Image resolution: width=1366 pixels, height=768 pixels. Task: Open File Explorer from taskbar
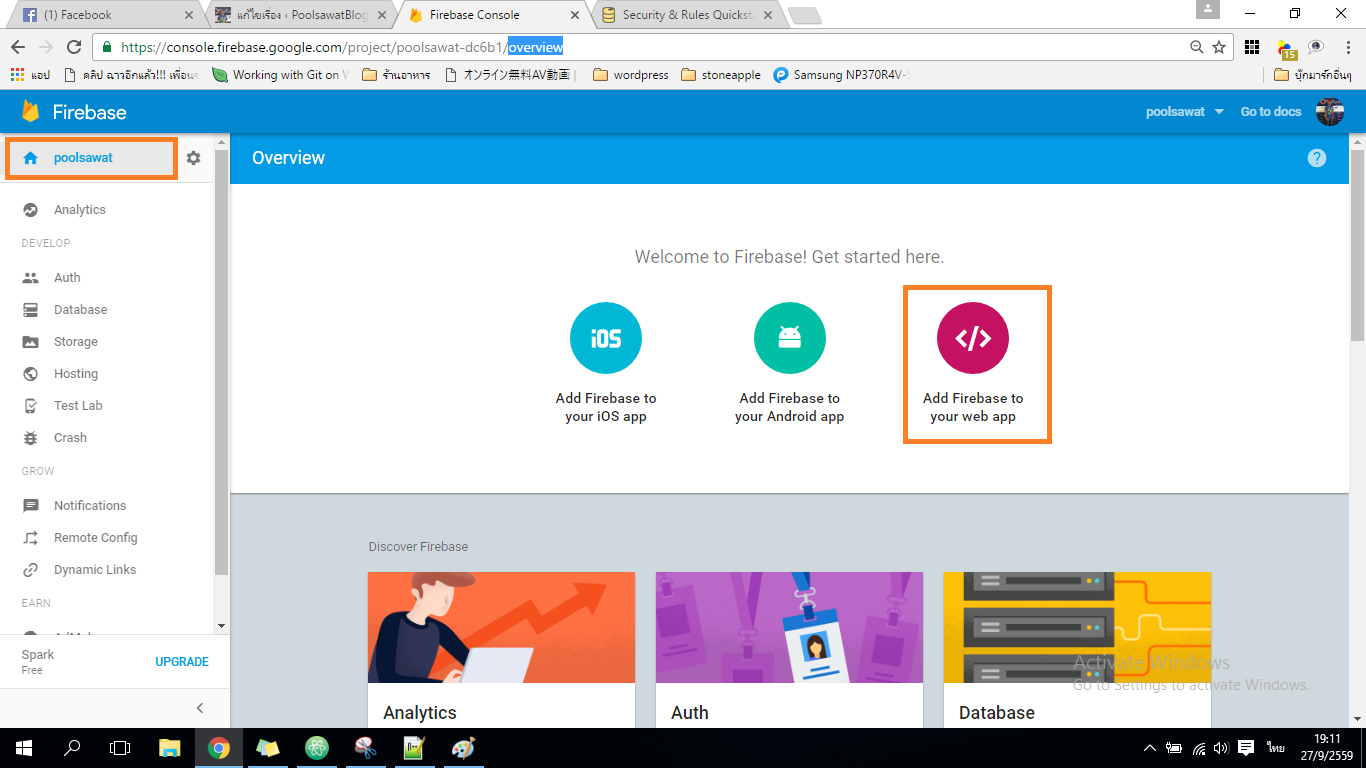pyautogui.click(x=170, y=748)
